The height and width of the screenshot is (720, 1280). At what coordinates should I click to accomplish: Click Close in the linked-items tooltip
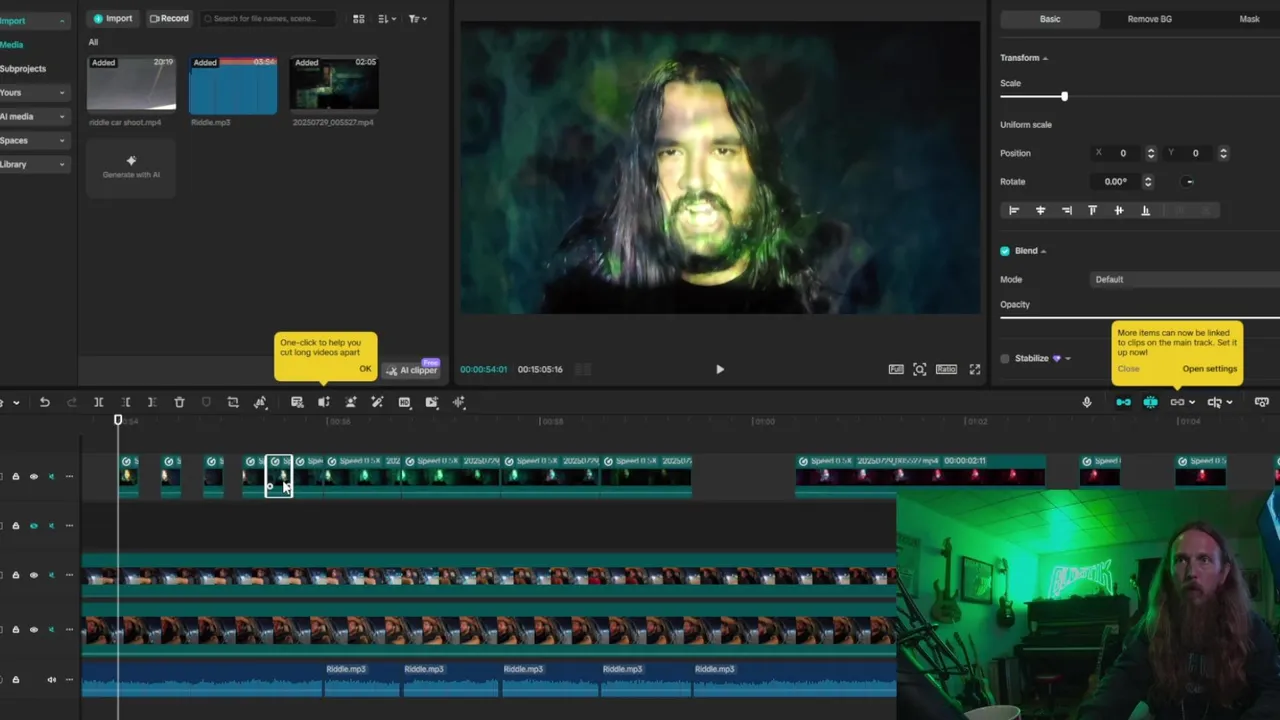tap(1128, 369)
